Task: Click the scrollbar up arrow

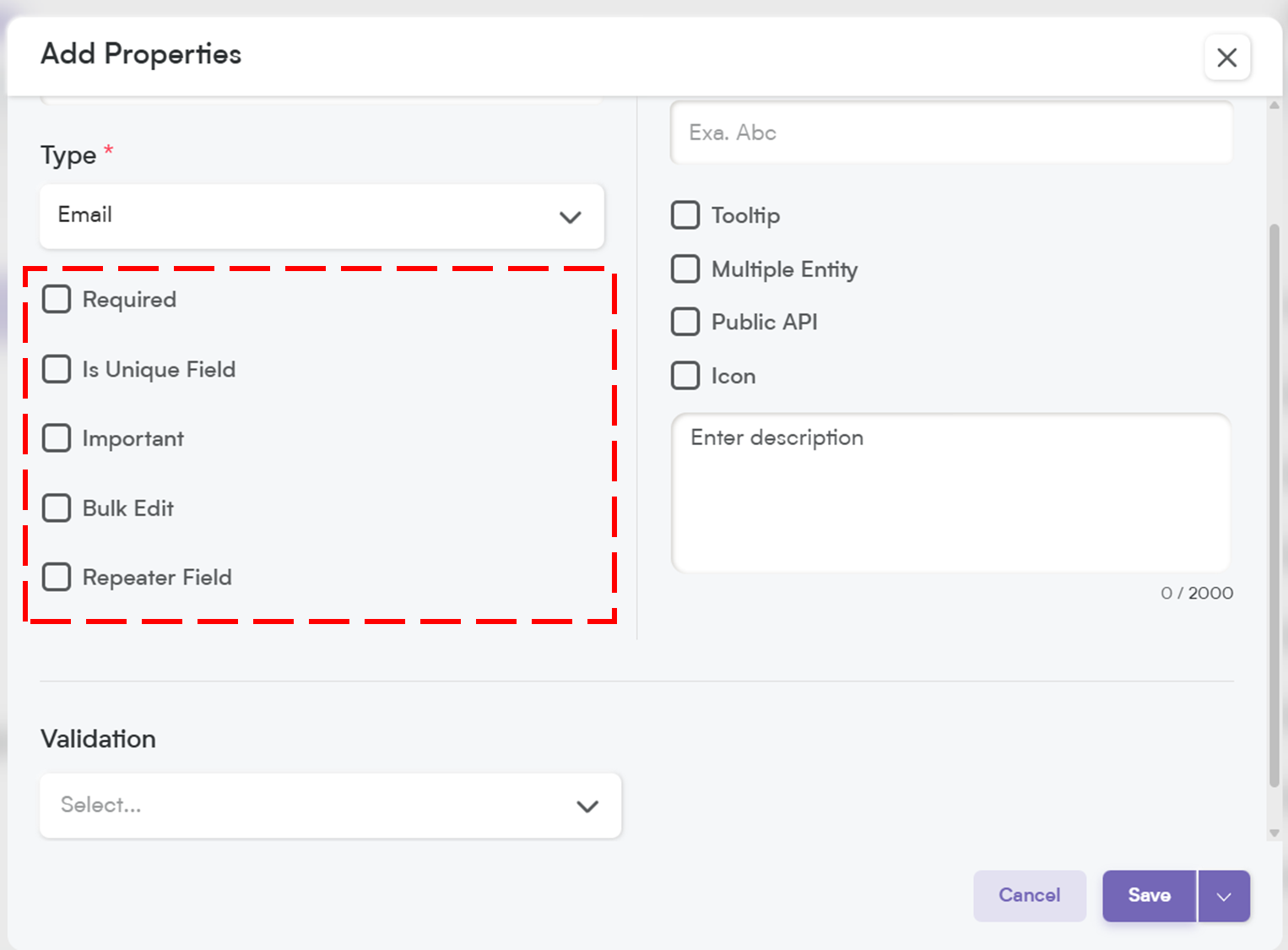Action: tap(1274, 105)
